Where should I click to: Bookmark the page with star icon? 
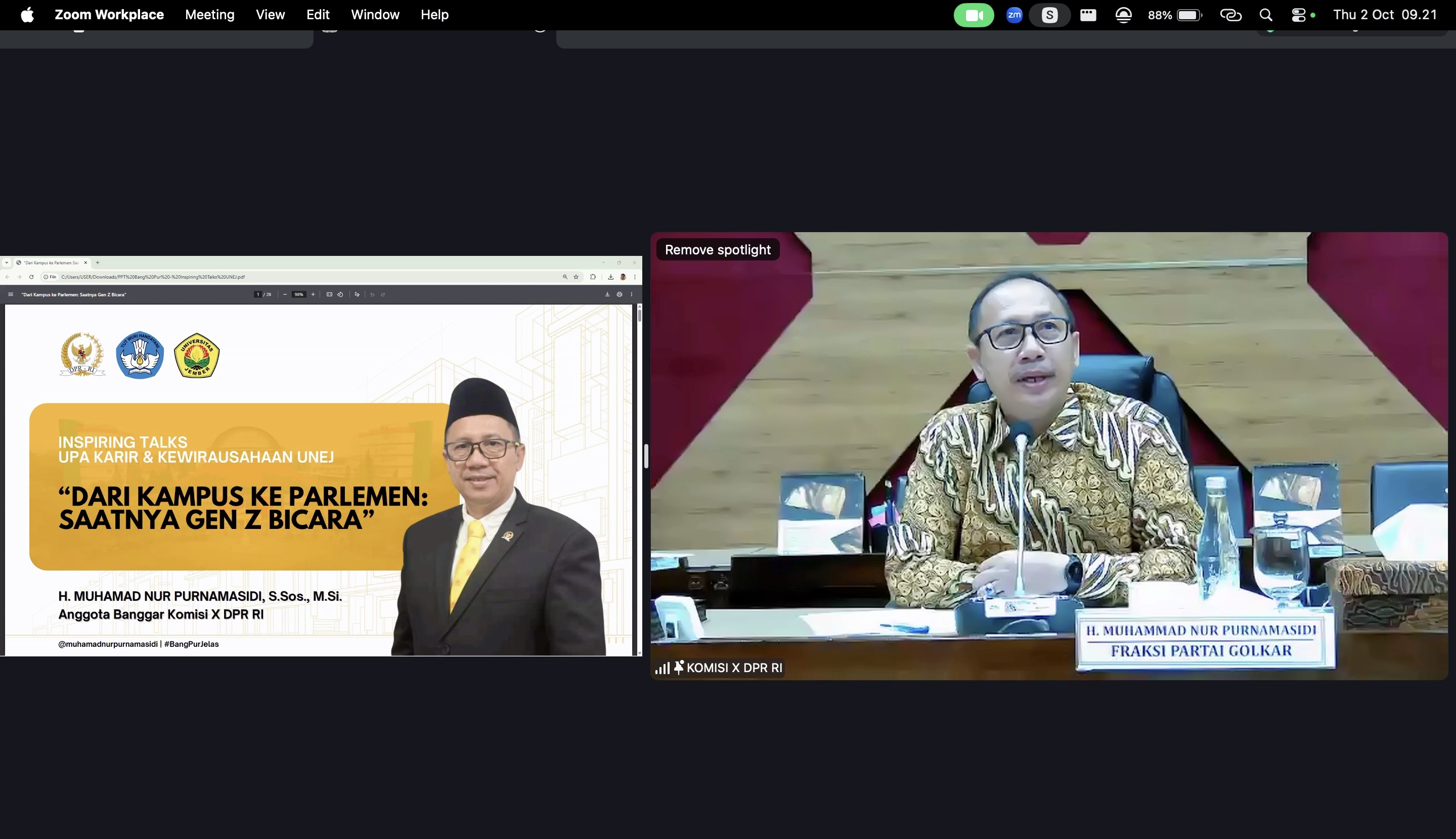coord(576,277)
